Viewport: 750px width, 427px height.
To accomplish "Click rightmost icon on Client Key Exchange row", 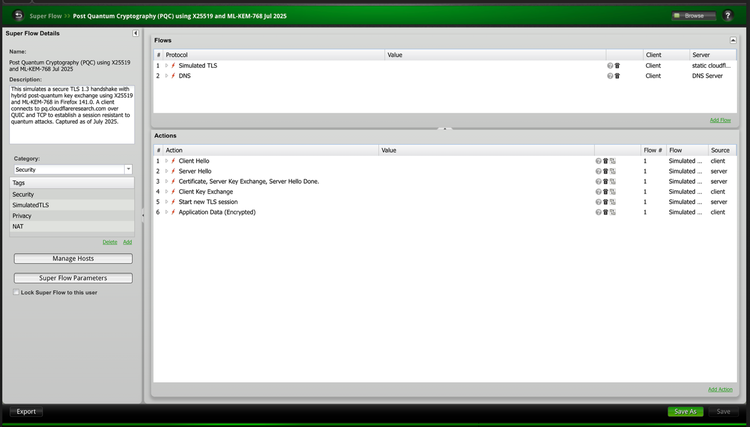I will pyautogui.click(x=612, y=192).
